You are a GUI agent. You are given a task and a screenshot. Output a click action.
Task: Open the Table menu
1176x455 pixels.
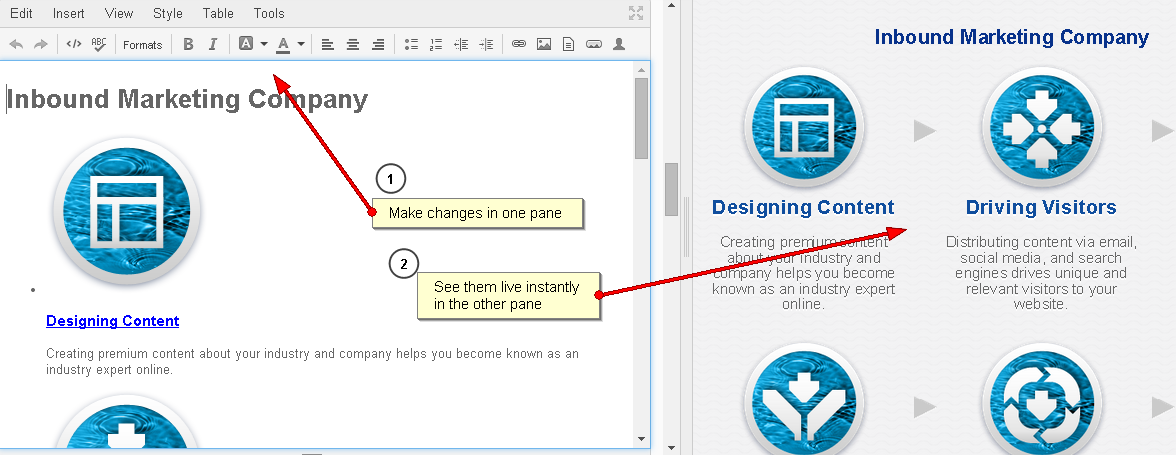point(218,13)
